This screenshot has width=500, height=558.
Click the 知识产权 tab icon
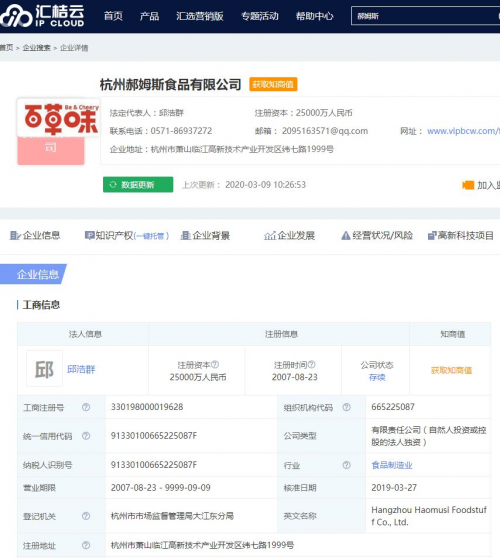pyautogui.click(x=89, y=235)
